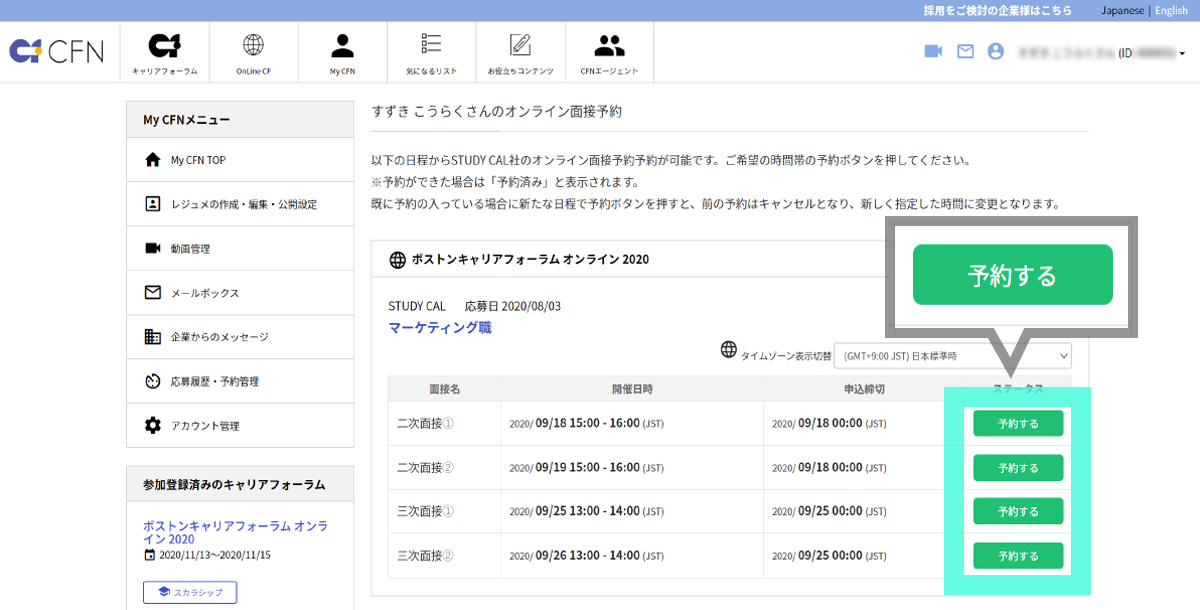Image resolution: width=1200 pixels, height=610 pixels.
Task: Click the building icon beside 企業からのメッセージ
Action: click(x=153, y=337)
